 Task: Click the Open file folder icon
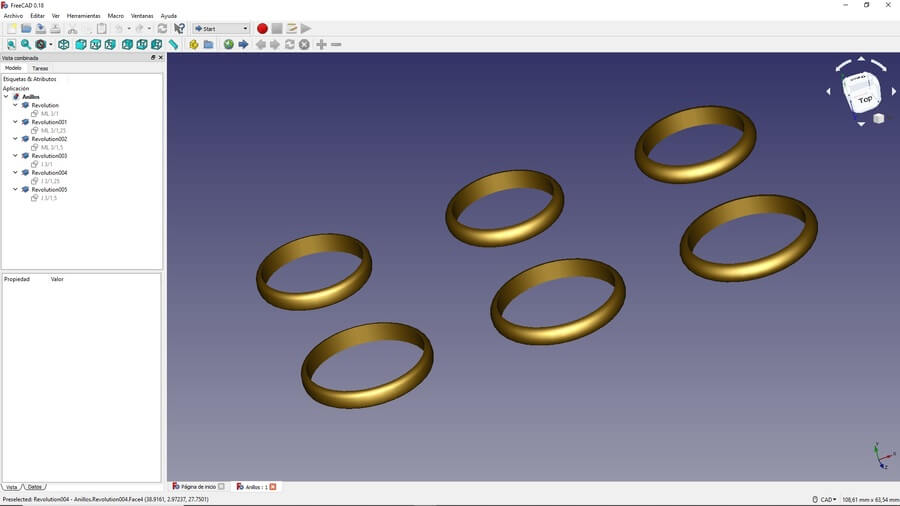[x=26, y=29]
